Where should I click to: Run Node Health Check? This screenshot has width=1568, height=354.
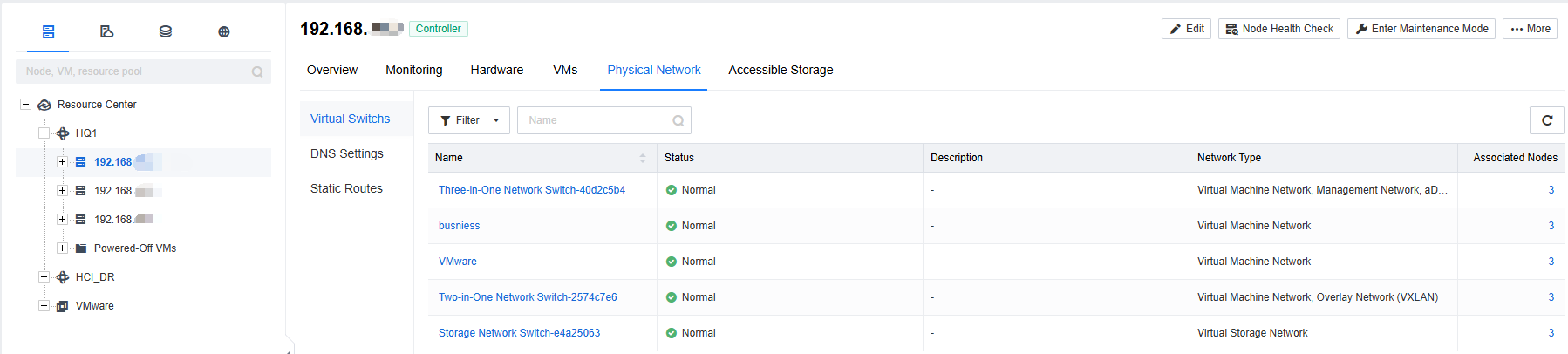[1279, 29]
